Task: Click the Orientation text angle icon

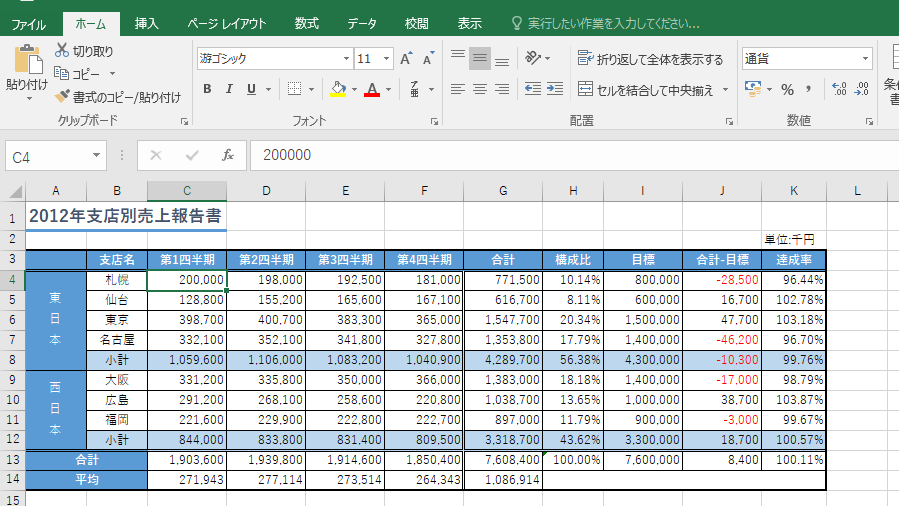Action: tap(533, 58)
